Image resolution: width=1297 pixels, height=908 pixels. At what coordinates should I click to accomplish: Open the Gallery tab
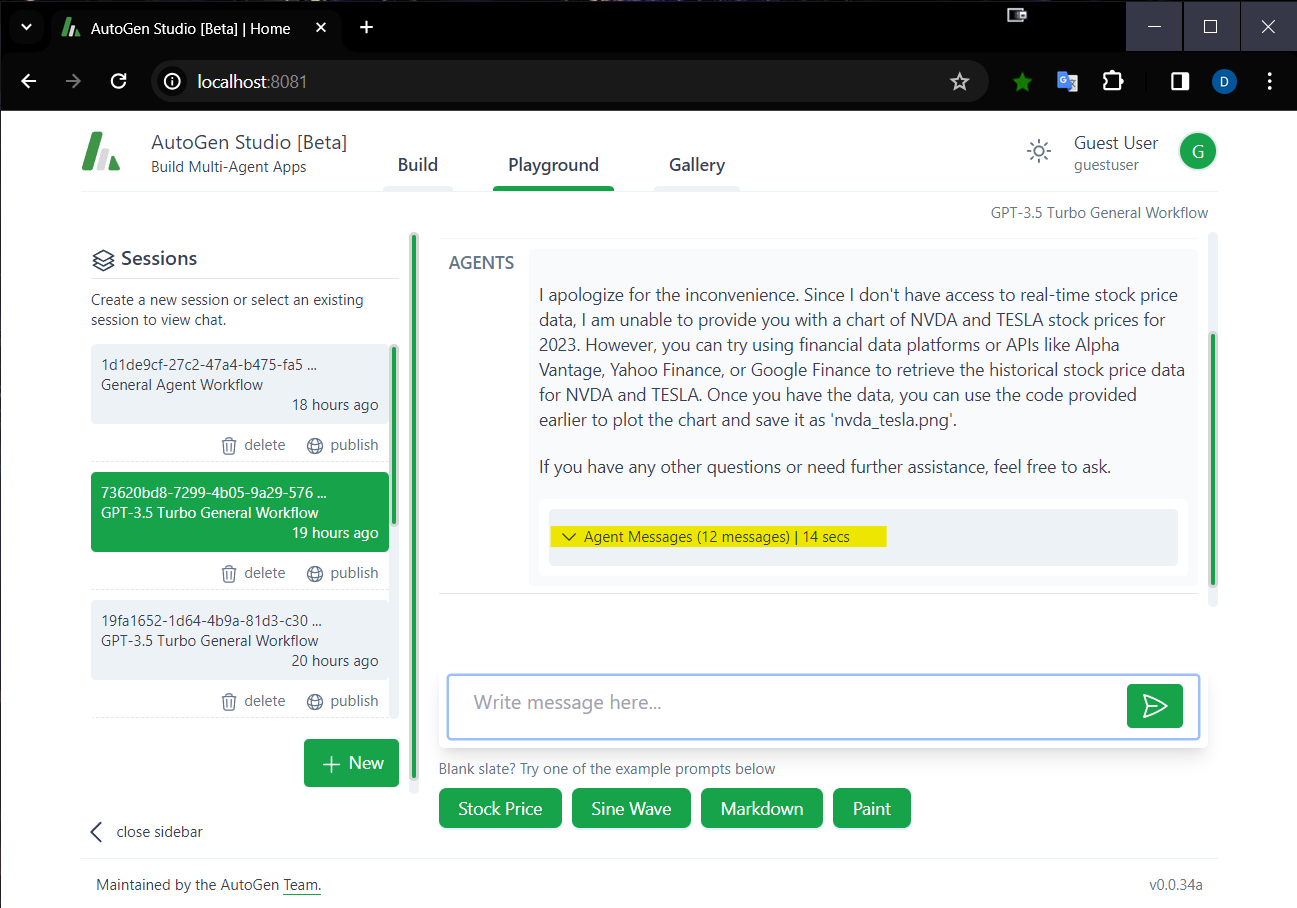696,164
